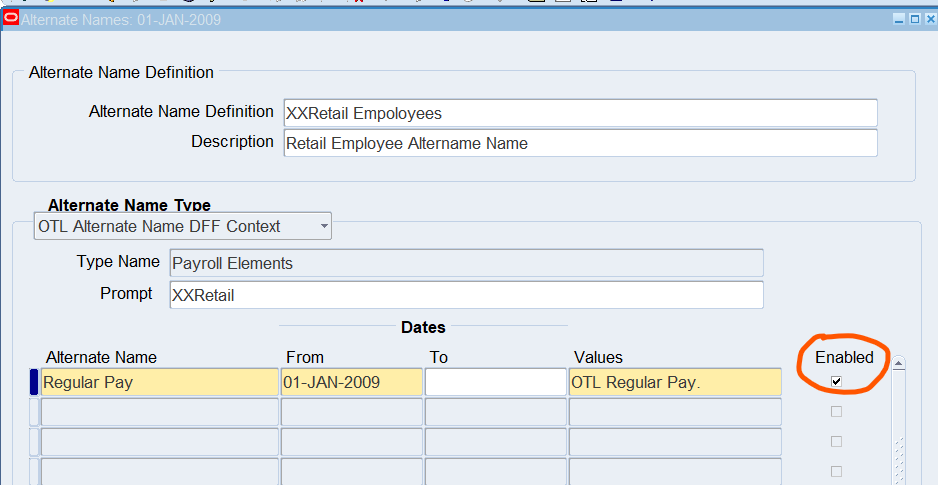Close the Alternate Names window
Image resolution: width=938 pixels, height=485 pixels.
coord(929,19)
